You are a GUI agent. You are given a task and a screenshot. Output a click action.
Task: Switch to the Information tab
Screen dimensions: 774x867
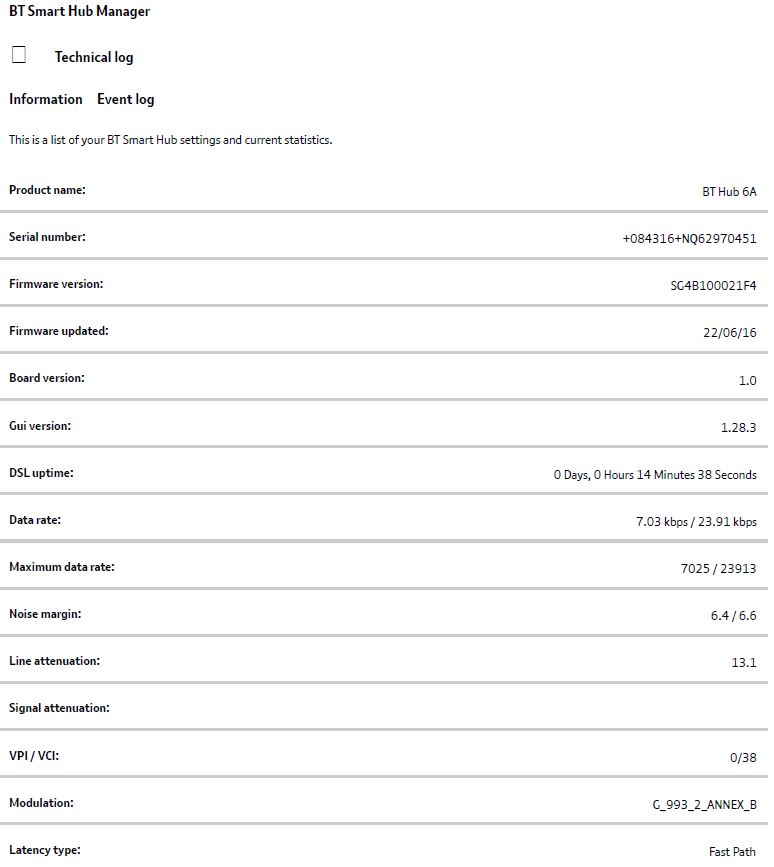tap(46, 99)
